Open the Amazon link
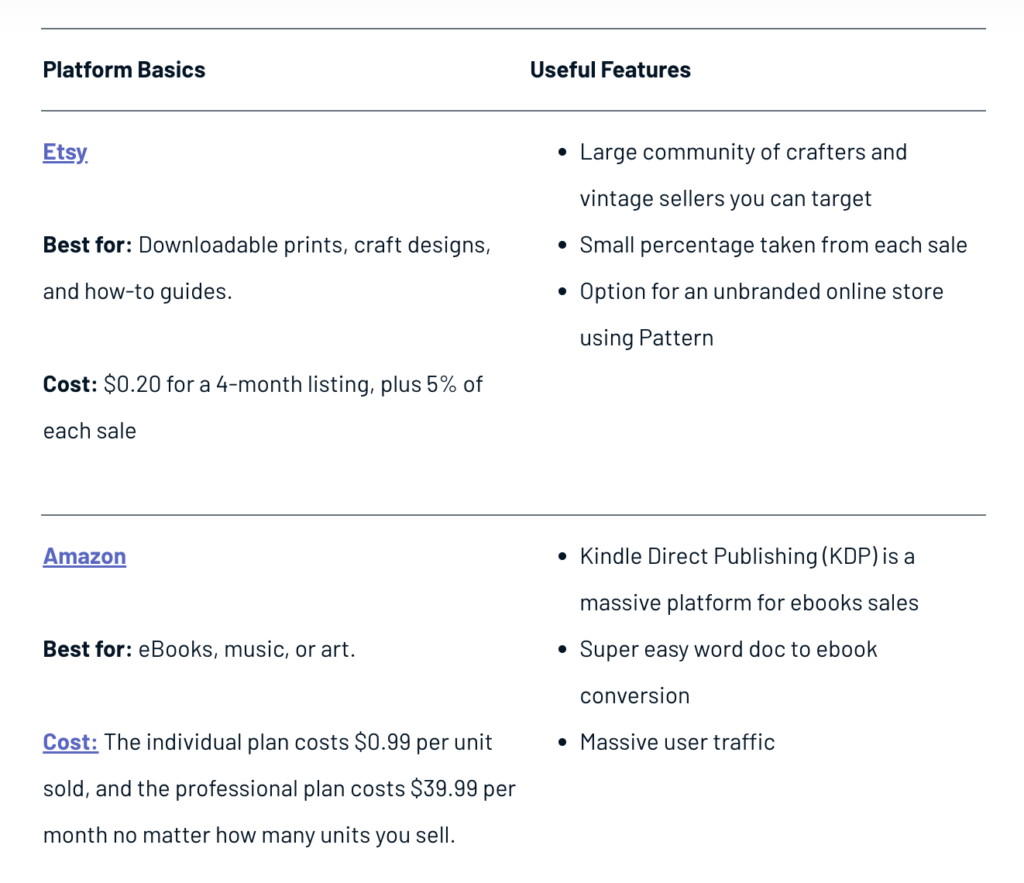 point(84,556)
